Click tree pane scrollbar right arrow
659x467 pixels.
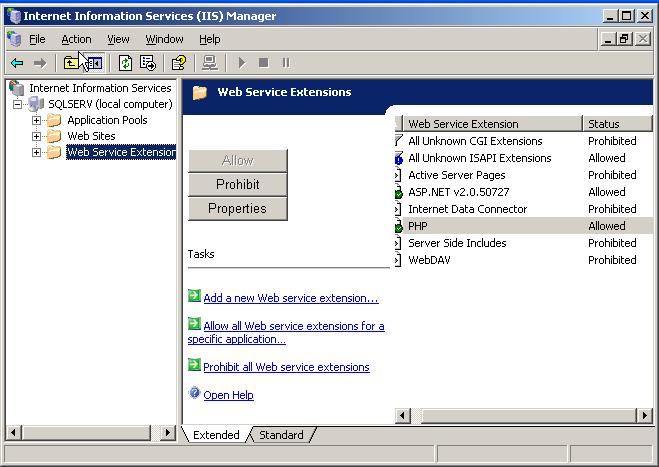tap(168, 433)
